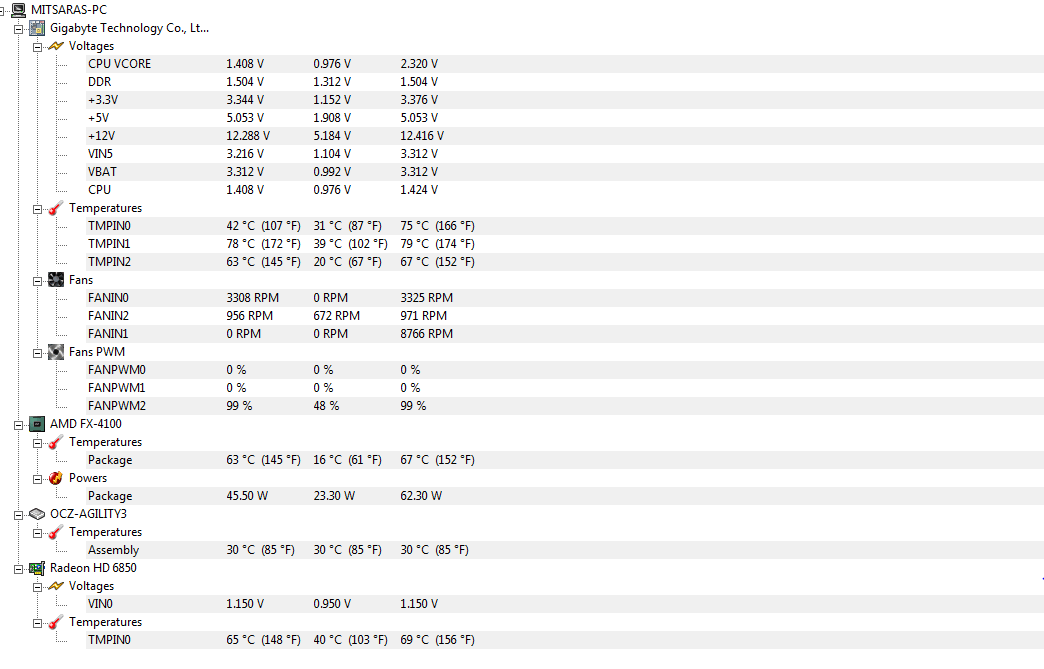Click the Radeon Temperatures thermometer icon

click(x=56, y=622)
